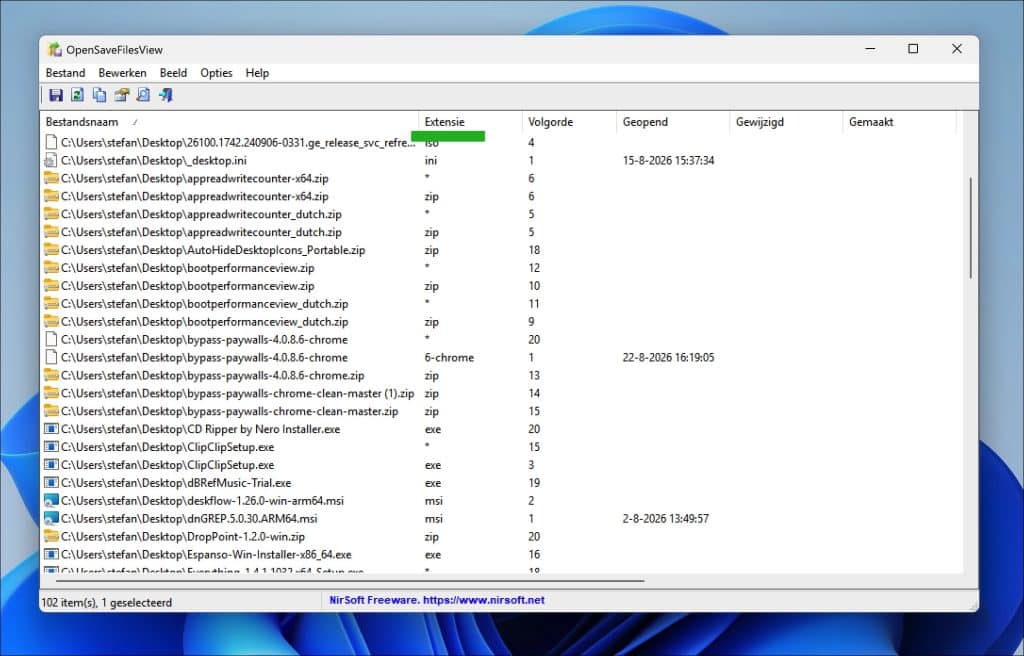Viewport: 1024px width, 656px height.
Task: Sort by the Geopend column header
Action: [x=673, y=122]
